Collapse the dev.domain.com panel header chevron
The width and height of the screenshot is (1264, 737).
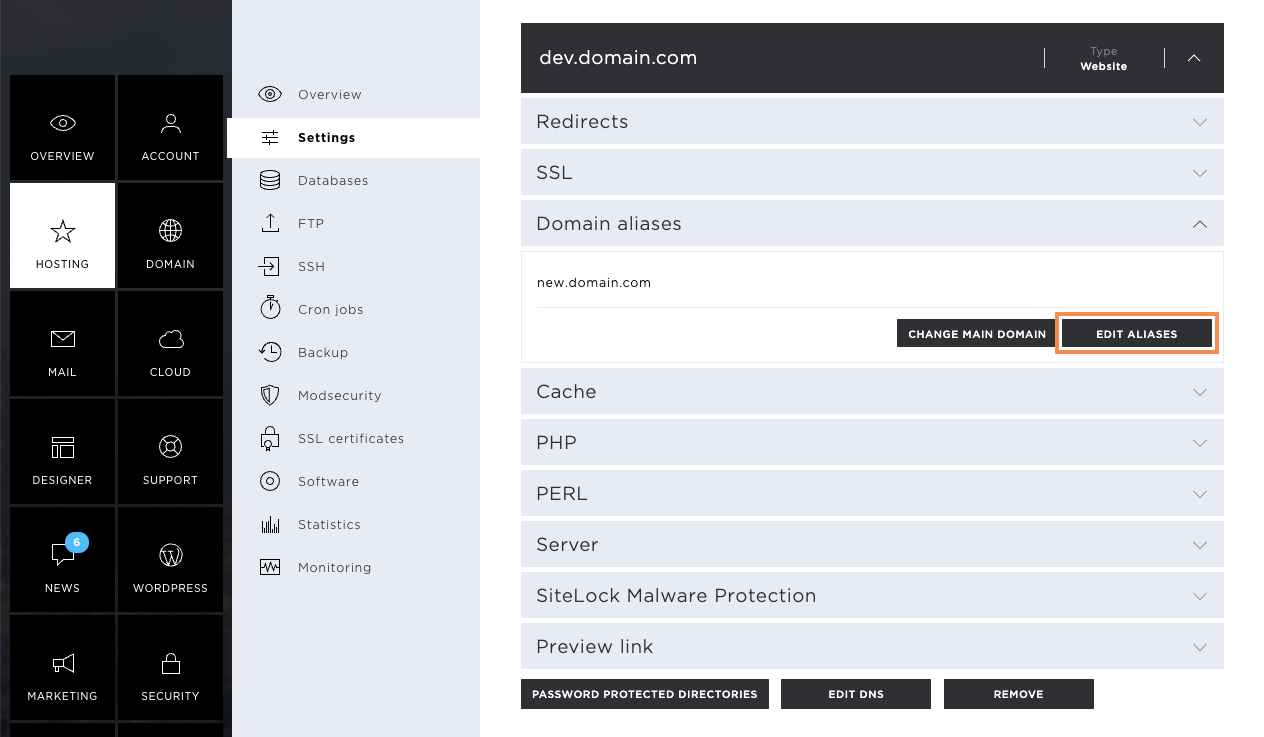tap(1194, 58)
